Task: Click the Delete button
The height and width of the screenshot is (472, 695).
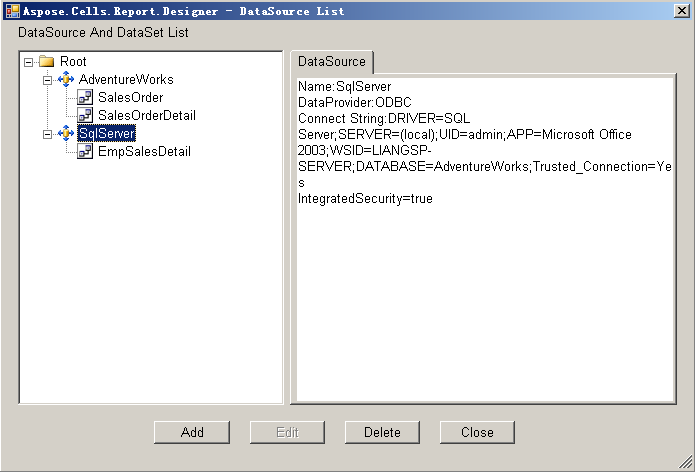Action: pyautogui.click(x=382, y=432)
